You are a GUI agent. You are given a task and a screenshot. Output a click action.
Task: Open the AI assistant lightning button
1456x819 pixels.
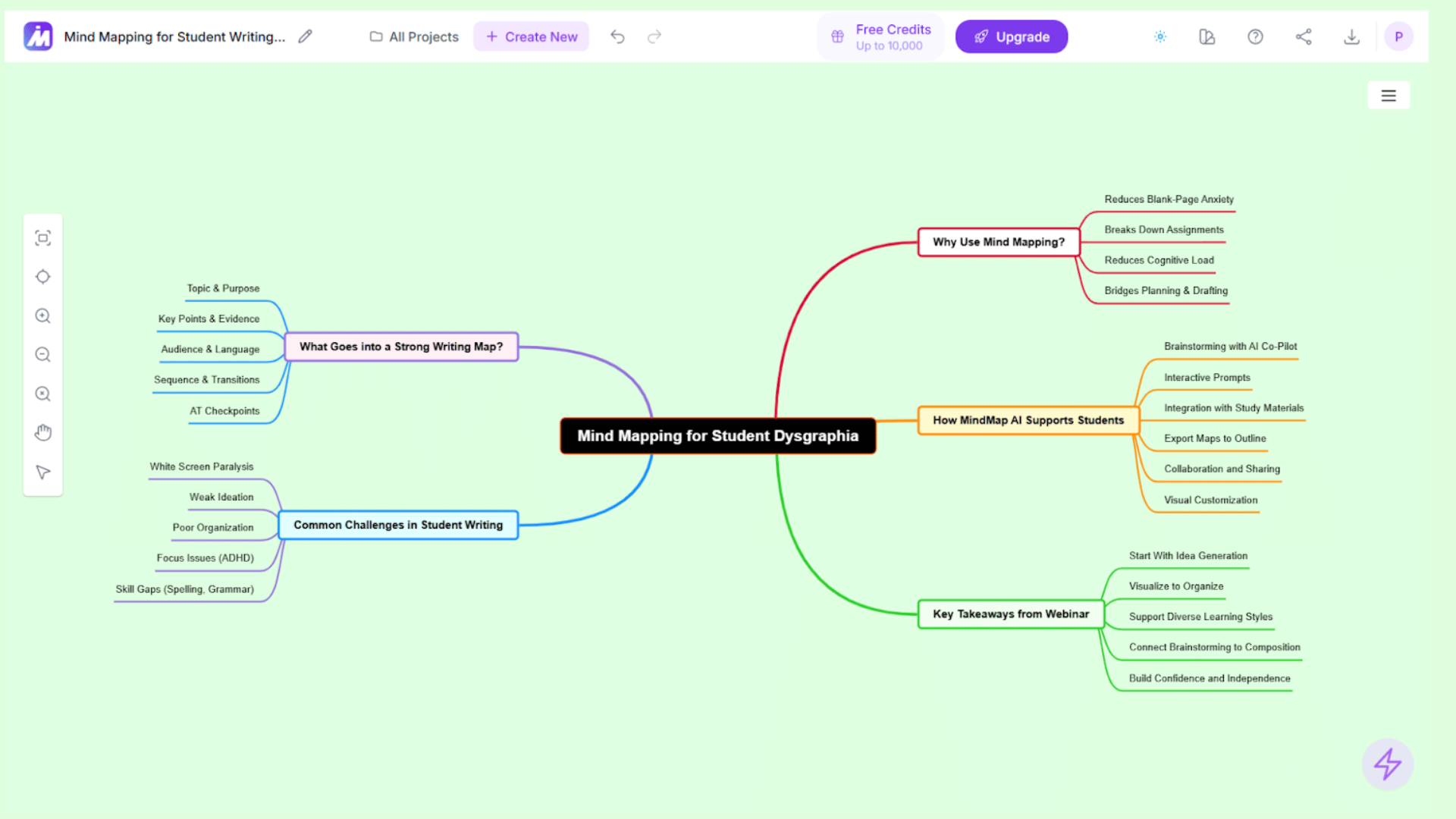click(x=1388, y=764)
